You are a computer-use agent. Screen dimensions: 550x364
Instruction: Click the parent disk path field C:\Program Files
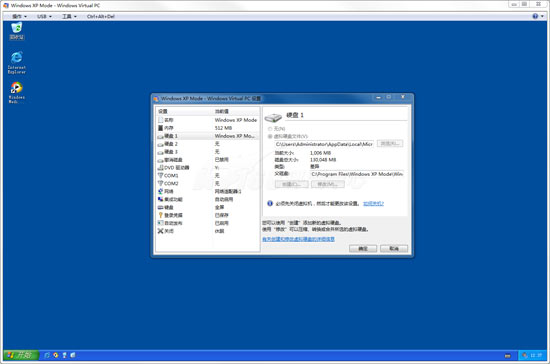tap(357, 174)
